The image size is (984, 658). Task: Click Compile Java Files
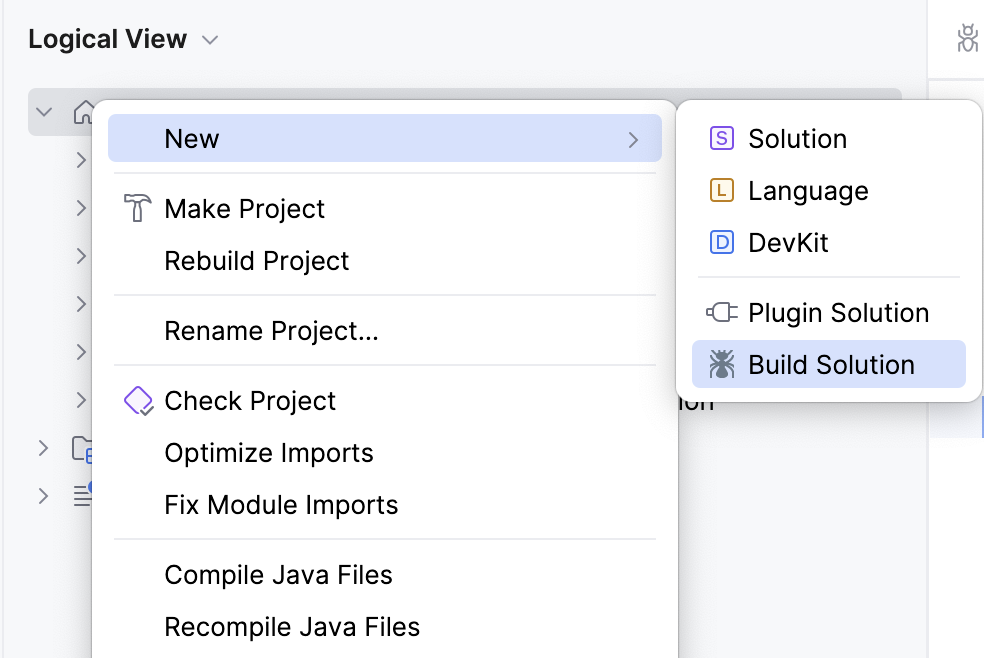coord(277,574)
